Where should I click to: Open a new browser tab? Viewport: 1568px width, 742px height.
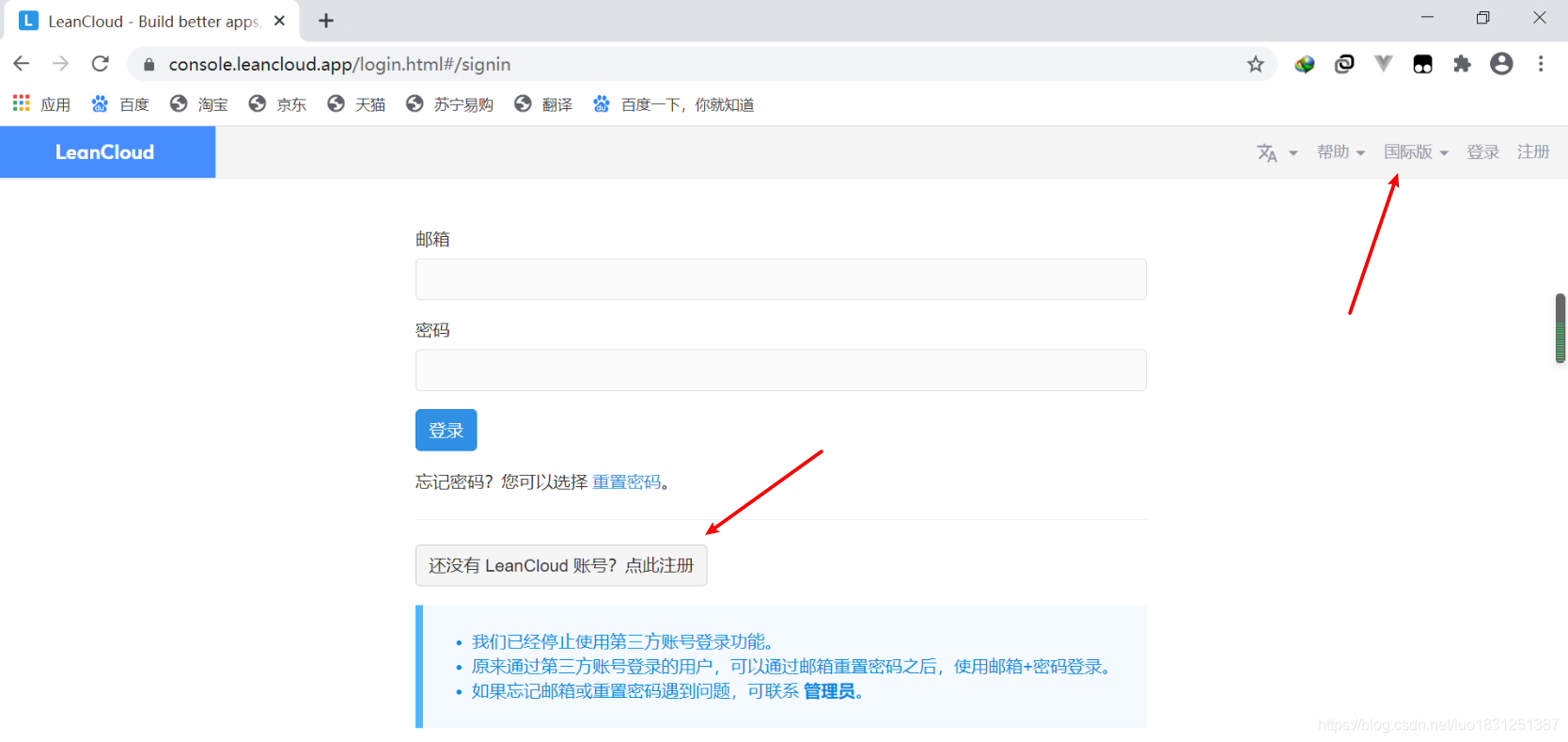click(326, 21)
